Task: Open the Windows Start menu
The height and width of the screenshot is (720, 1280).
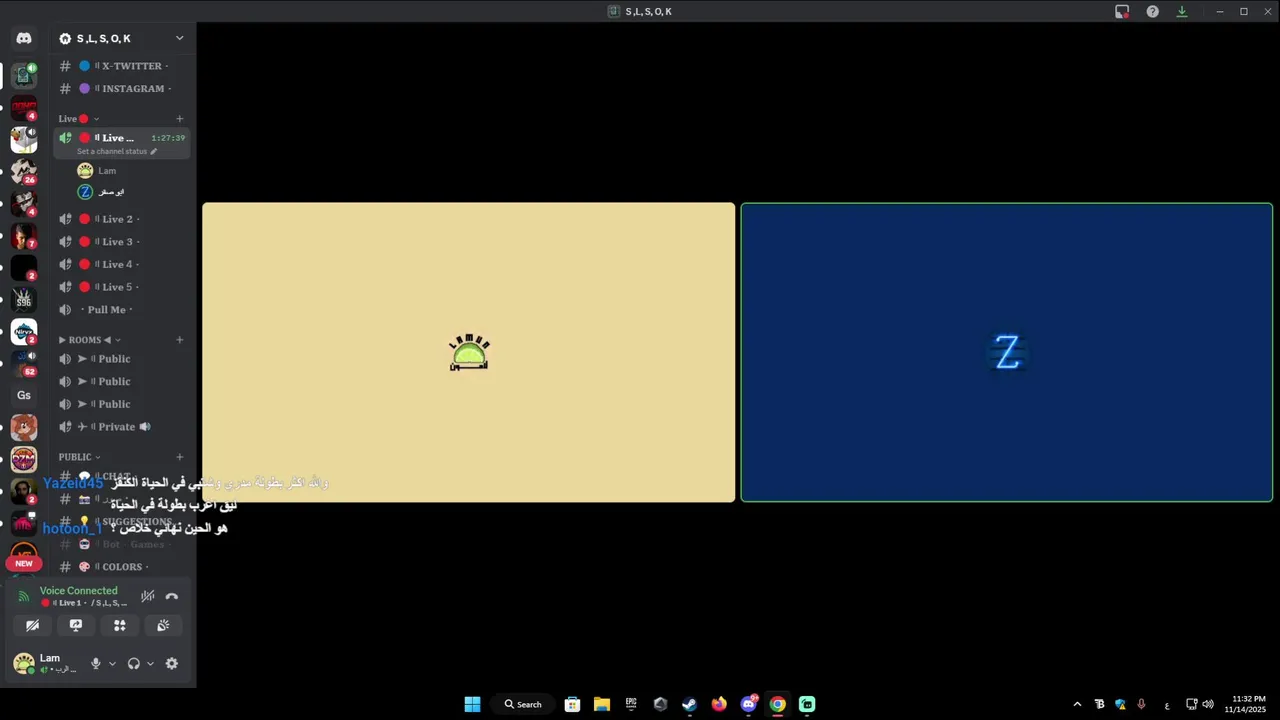Action: (x=472, y=704)
